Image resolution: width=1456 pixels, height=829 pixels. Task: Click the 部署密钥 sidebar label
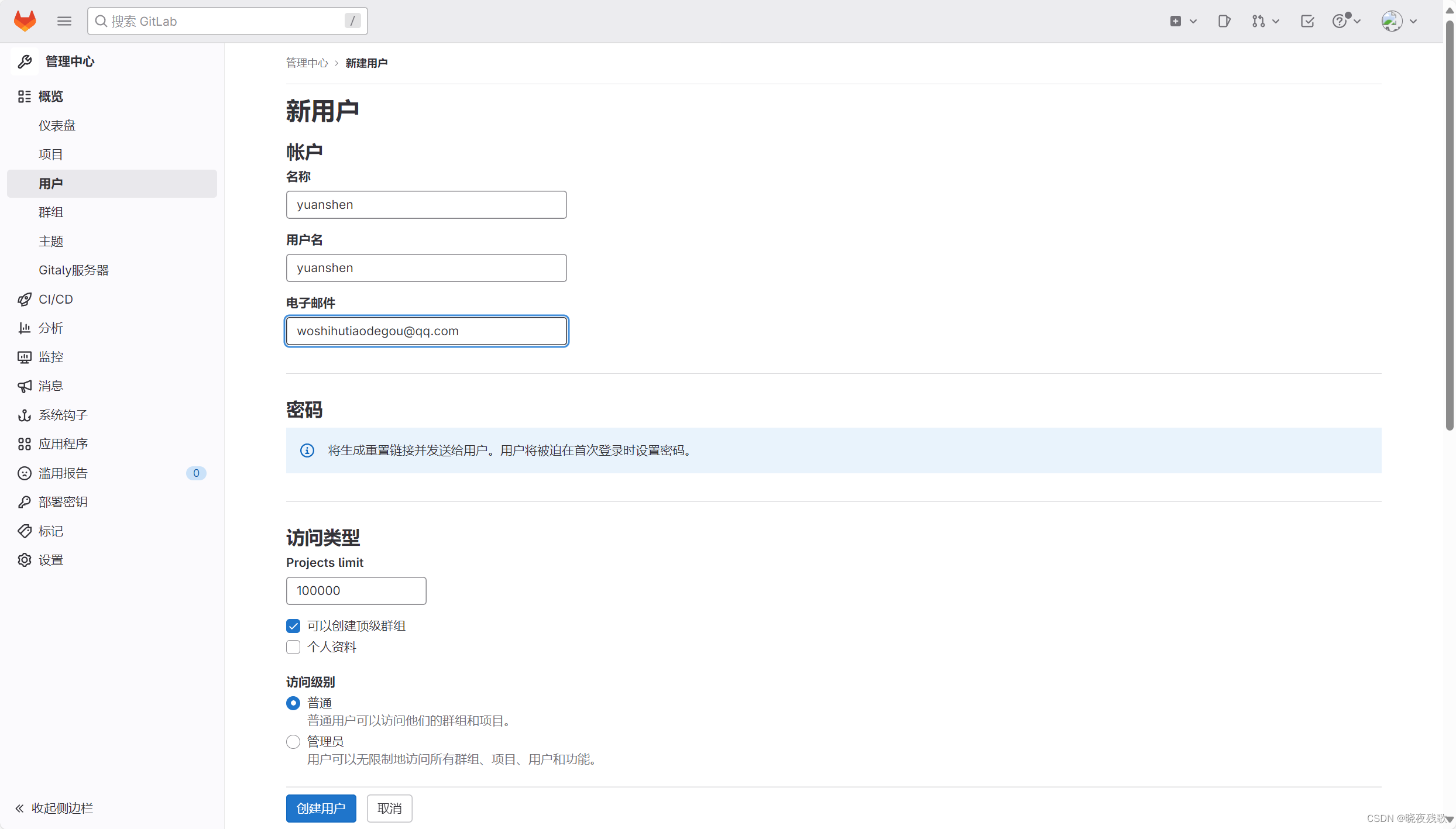[x=63, y=502]
